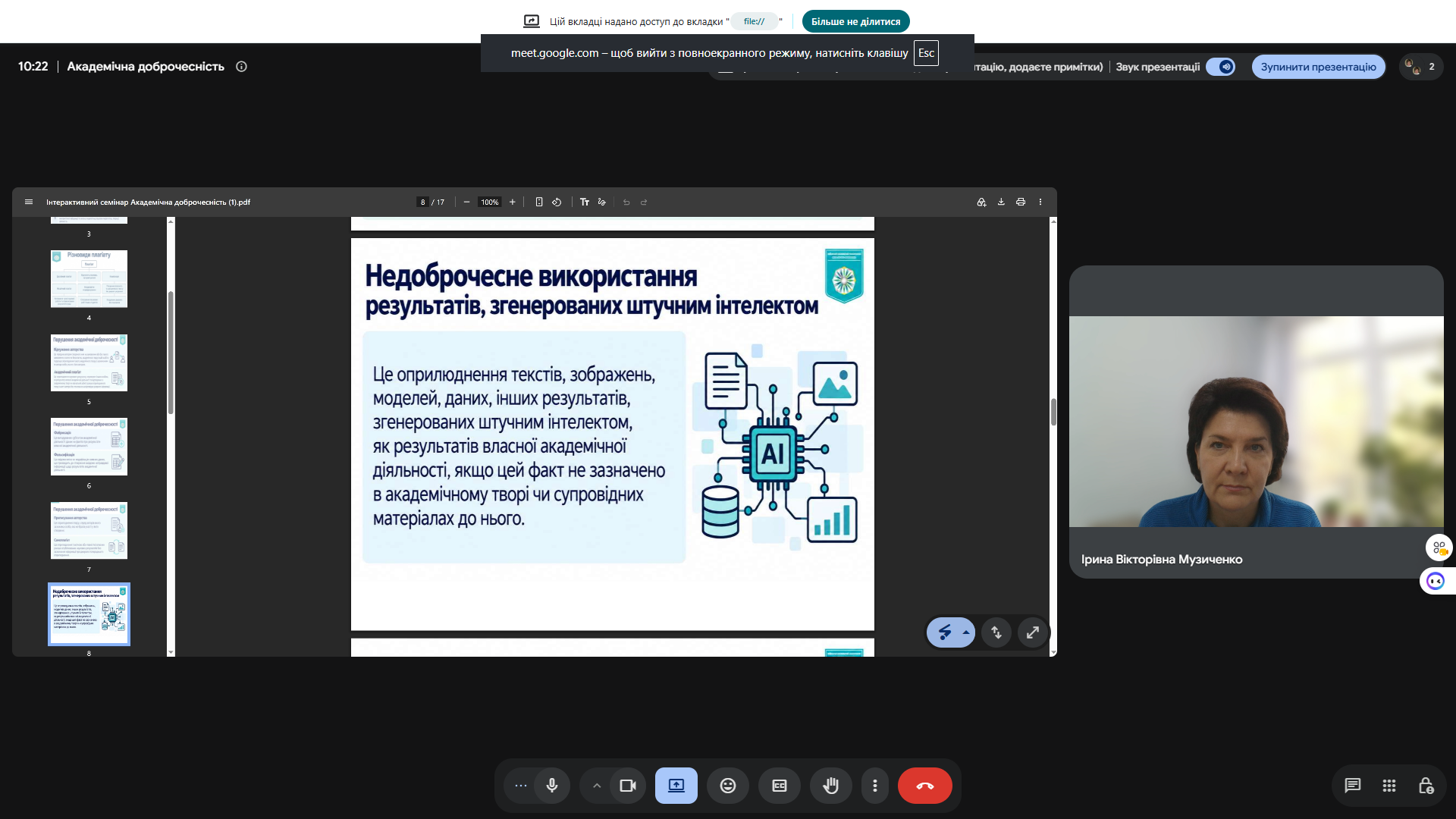Download the PDF file
The image size is (1456, 819).
click(1001, 202)
